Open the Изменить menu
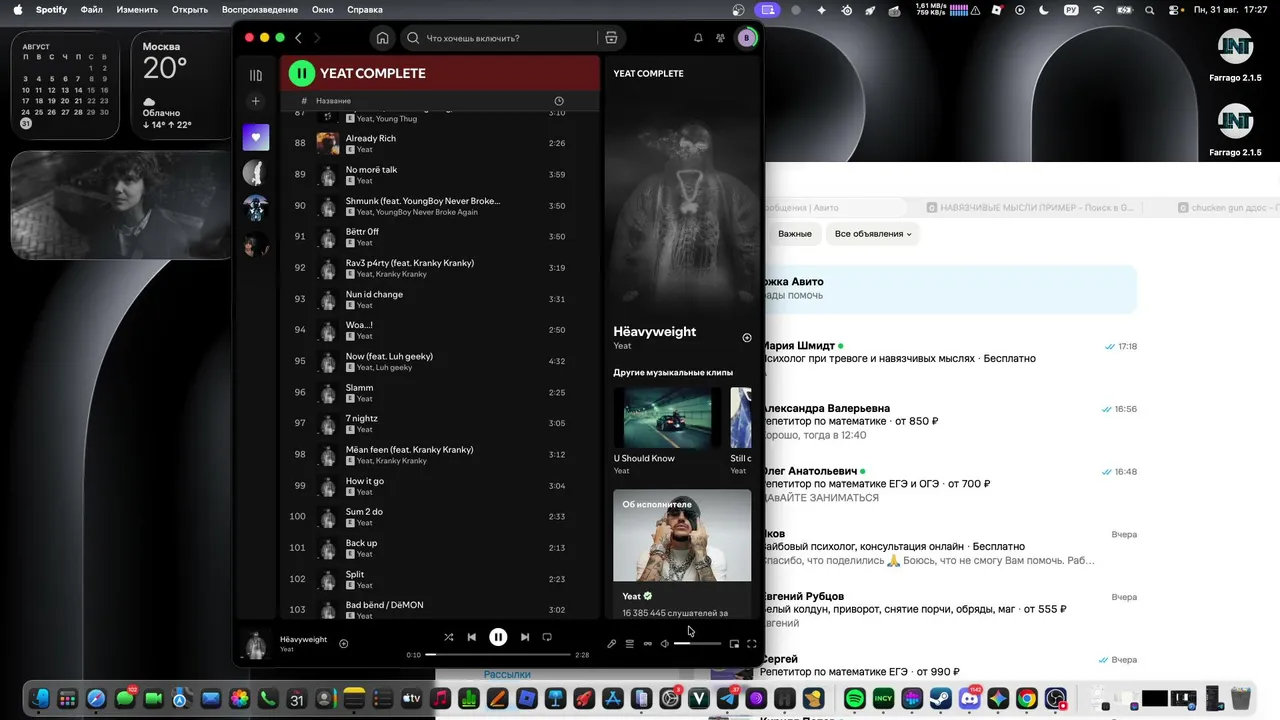 click(x=137, y=10)
